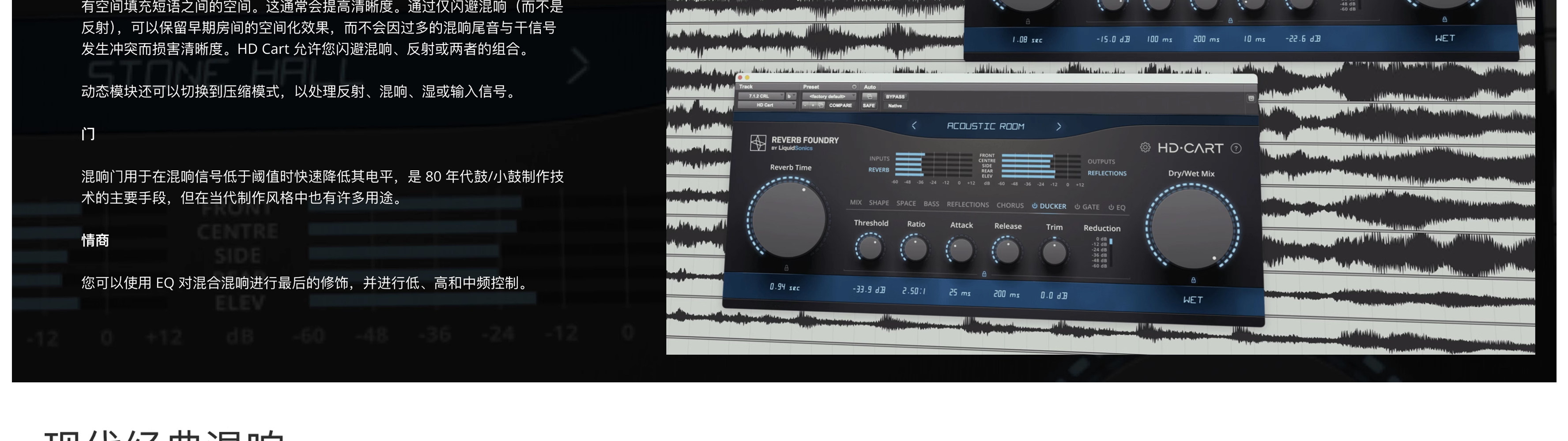Toggle the Native button
This screenshot has width=1568, height=441.
pos(895,106)
